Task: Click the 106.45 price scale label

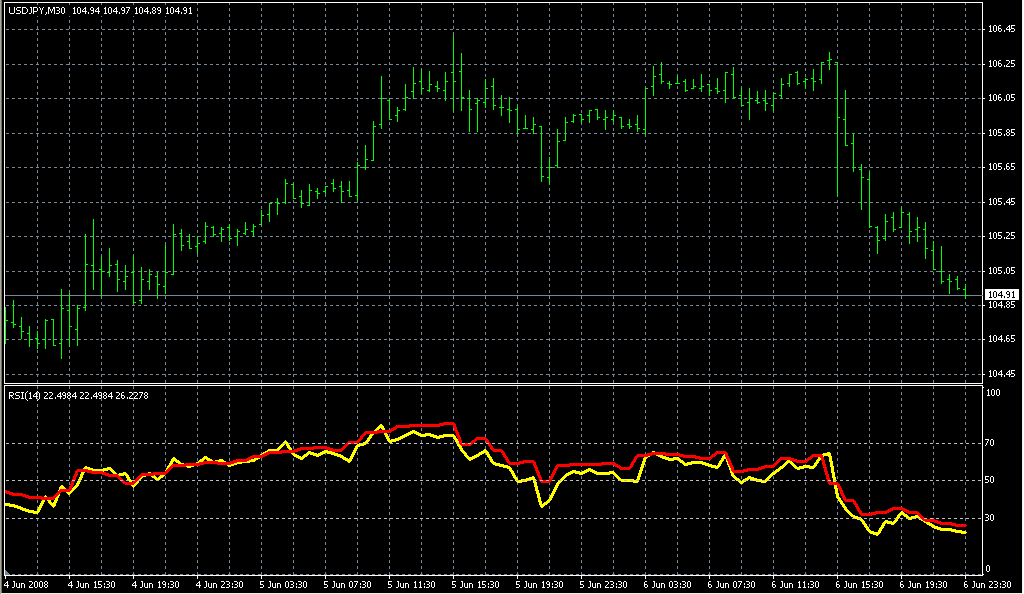Action: coord(1002,29)
